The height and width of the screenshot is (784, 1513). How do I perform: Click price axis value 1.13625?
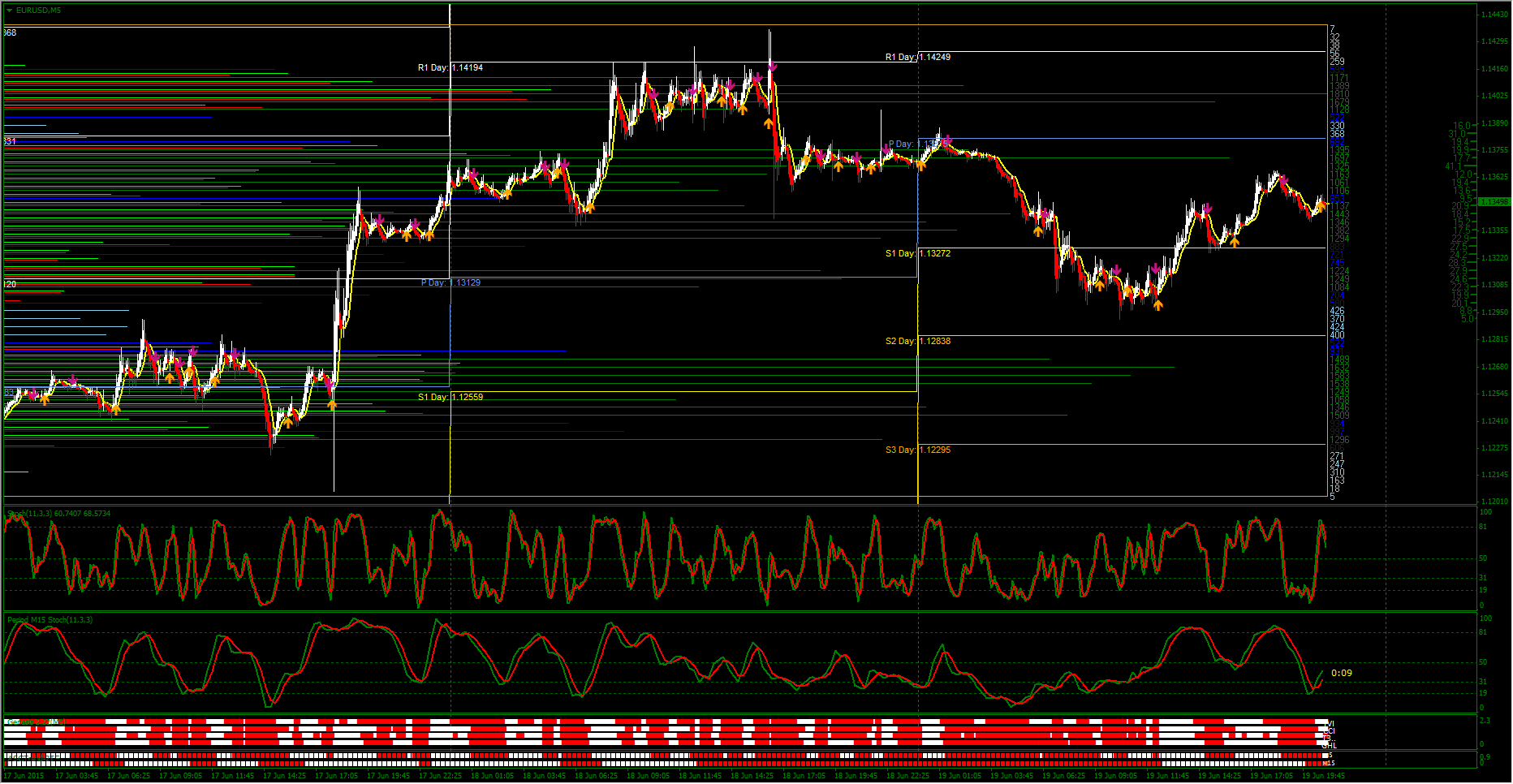point(1495,177)
